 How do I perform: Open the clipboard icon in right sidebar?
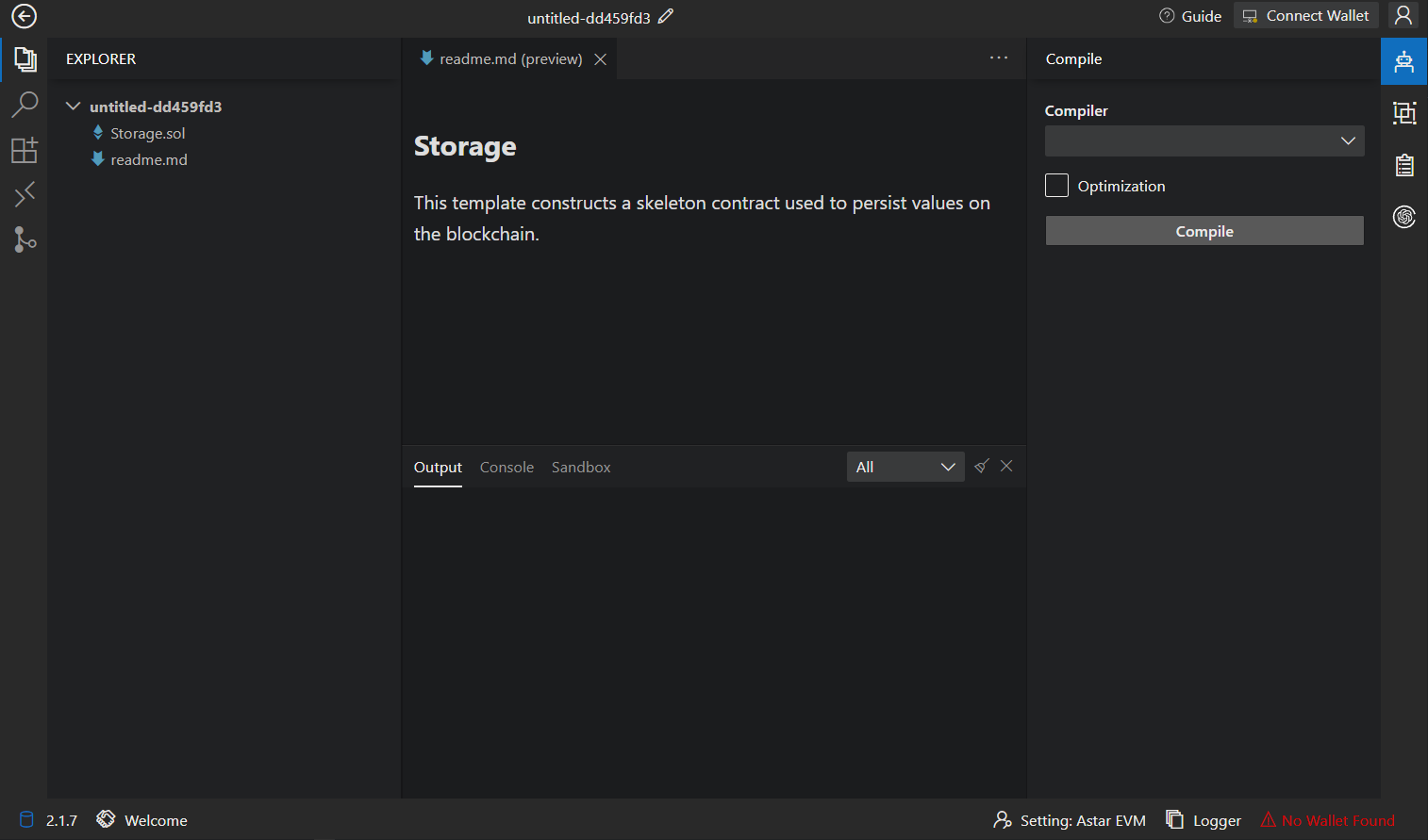click(x=1404, y=165)
